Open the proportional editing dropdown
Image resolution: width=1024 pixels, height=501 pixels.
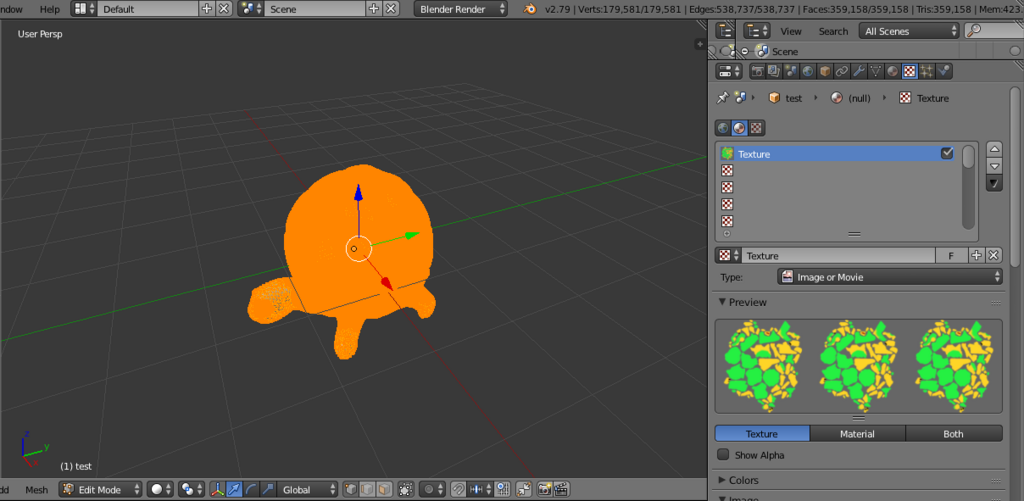(432, 489)
